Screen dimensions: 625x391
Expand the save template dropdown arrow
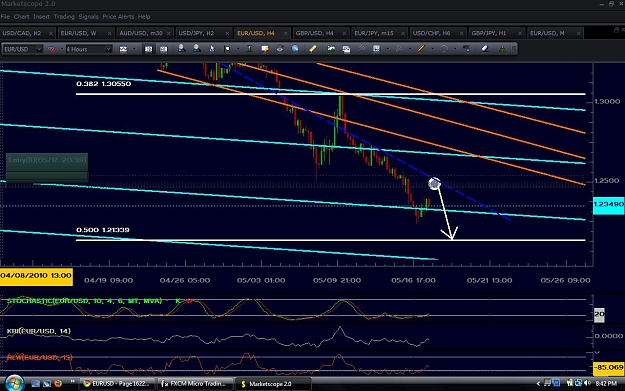387,49
